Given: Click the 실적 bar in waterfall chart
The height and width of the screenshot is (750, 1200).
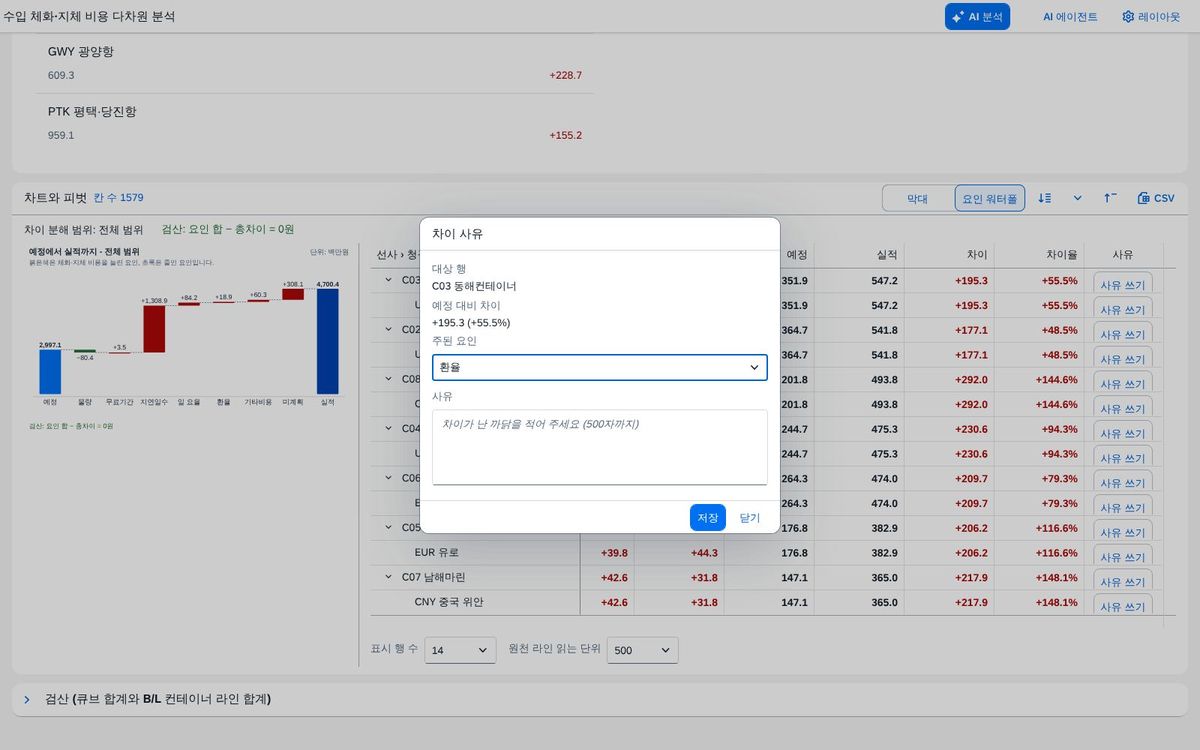Looking at the screenshot, I should click(327, 341).
